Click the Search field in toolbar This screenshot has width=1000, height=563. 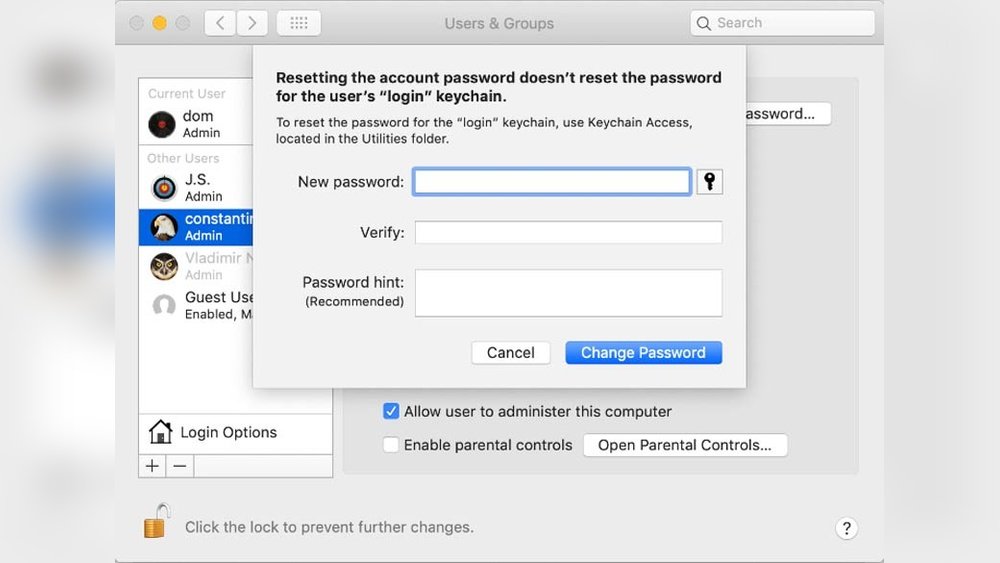[792, 23]
